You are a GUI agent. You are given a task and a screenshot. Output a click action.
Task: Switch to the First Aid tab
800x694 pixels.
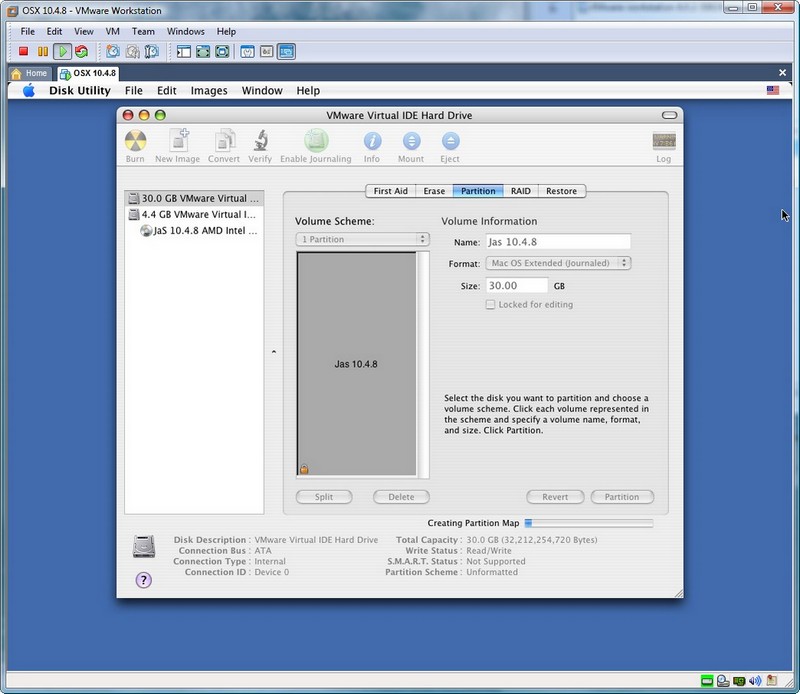[x=391, y=191]
